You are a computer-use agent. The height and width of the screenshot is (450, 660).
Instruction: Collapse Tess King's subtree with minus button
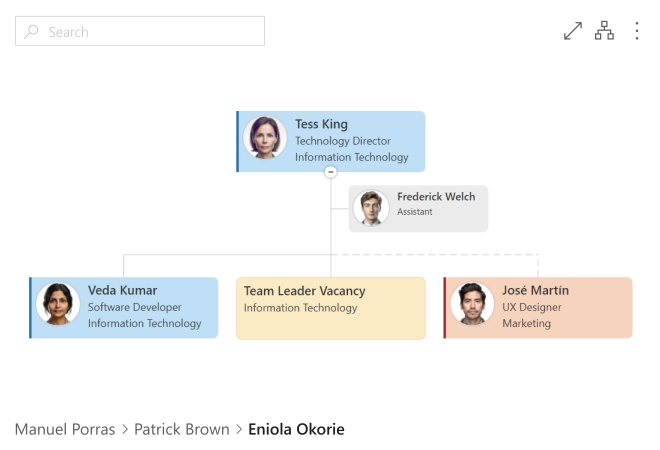pos(331,172)
